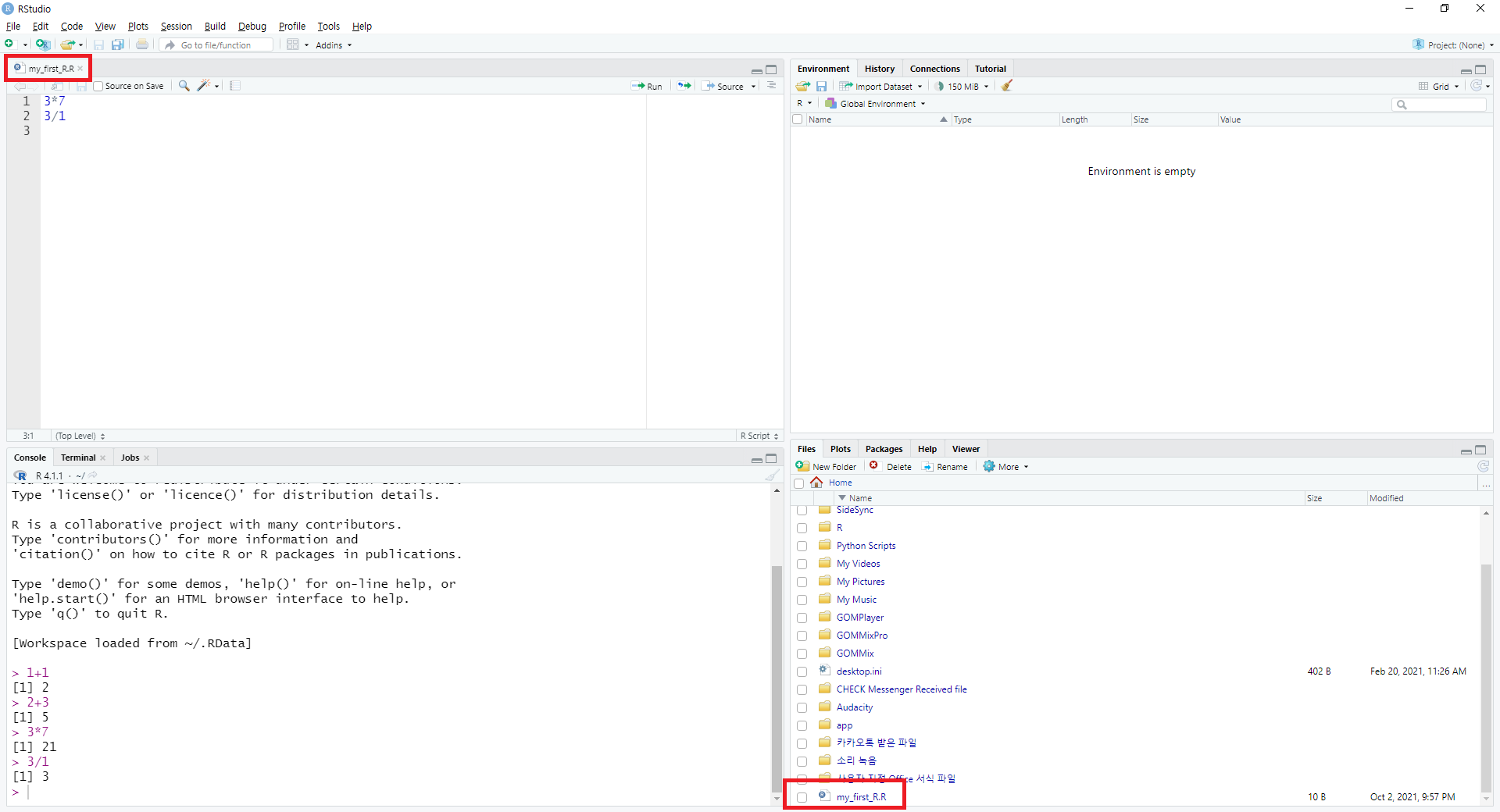Image resolution: width=1500 pixels, height=812 pixels.
Task: Close the Terminal tab
Action: click(x=103, y=458)
